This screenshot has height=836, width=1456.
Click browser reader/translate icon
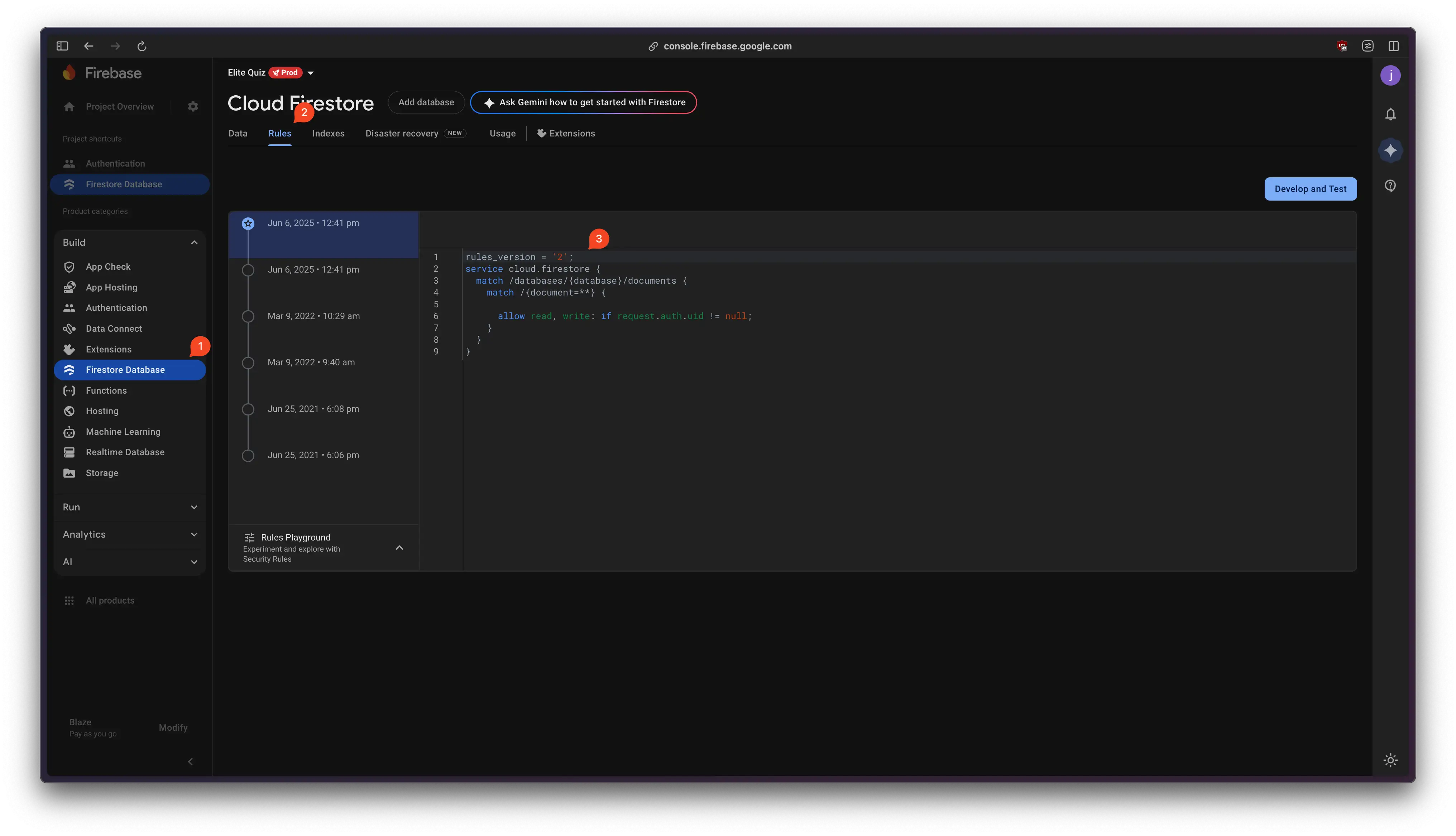(x=1368, y=46)
